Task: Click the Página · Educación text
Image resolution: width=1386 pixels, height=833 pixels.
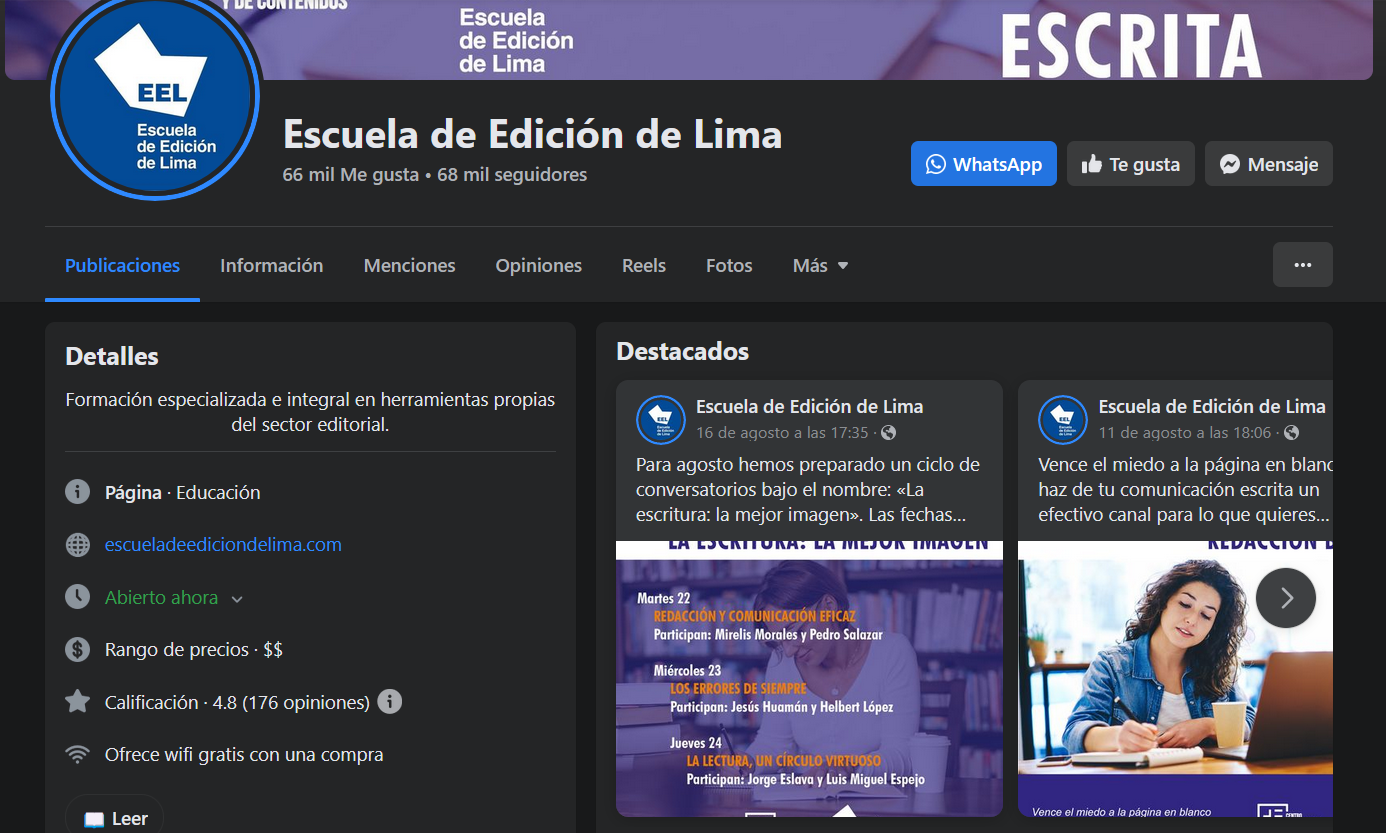Action: coord(183,493)
